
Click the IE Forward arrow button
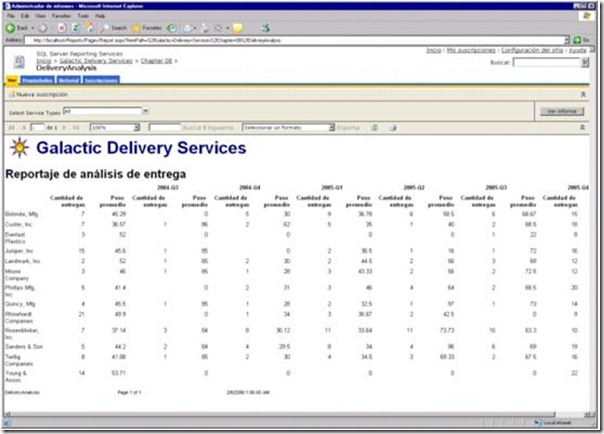(x=42, y=28)
